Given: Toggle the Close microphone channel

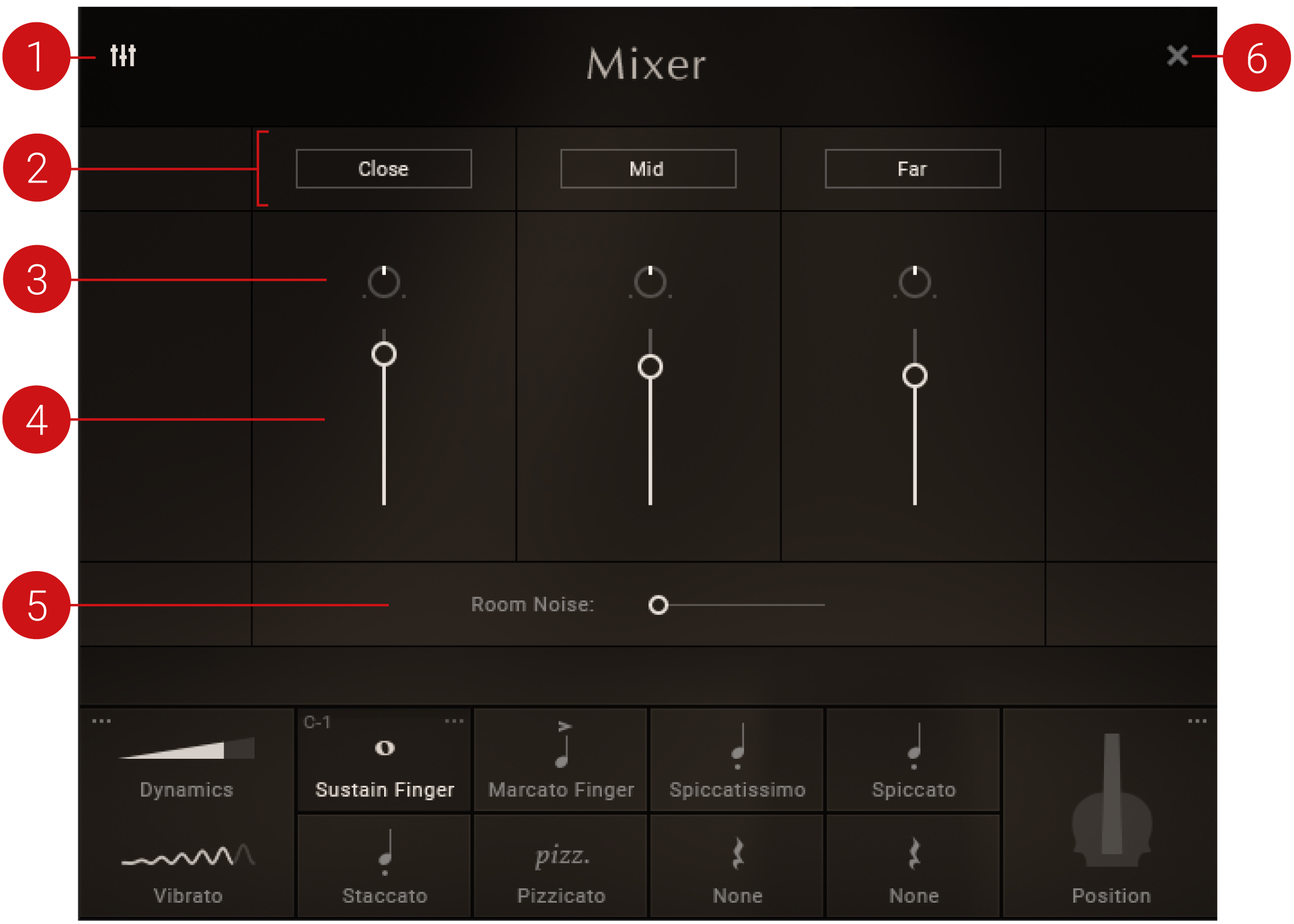Looking at the screenshot, I should (383, 169).
